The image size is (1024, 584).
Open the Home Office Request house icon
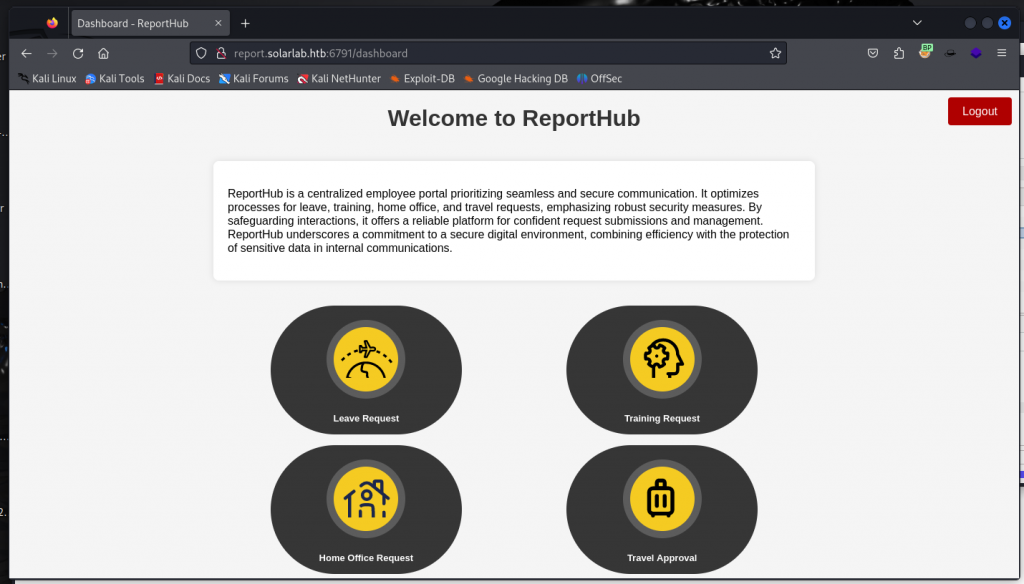coord(366,499)
